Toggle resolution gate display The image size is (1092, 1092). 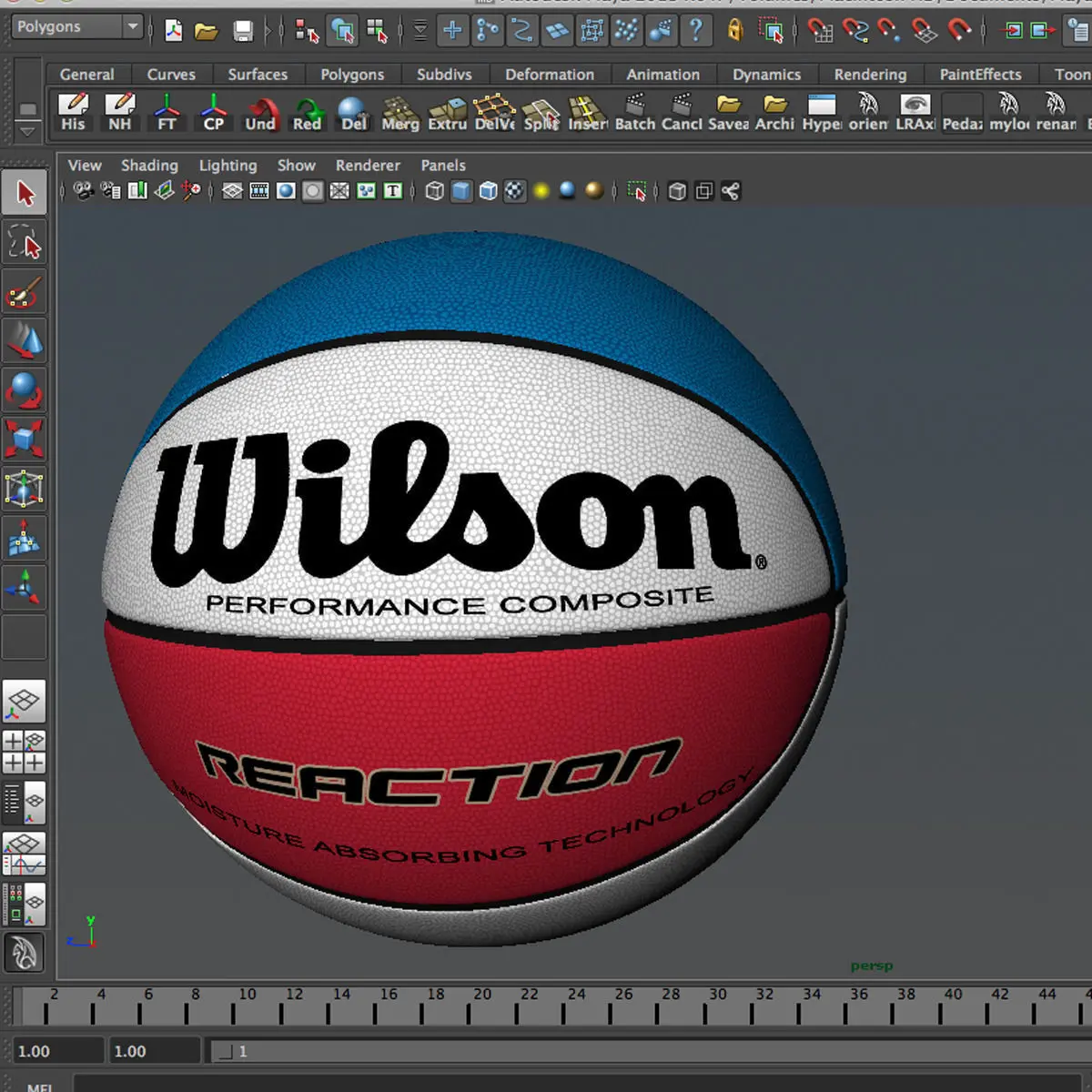click(286, 191)
